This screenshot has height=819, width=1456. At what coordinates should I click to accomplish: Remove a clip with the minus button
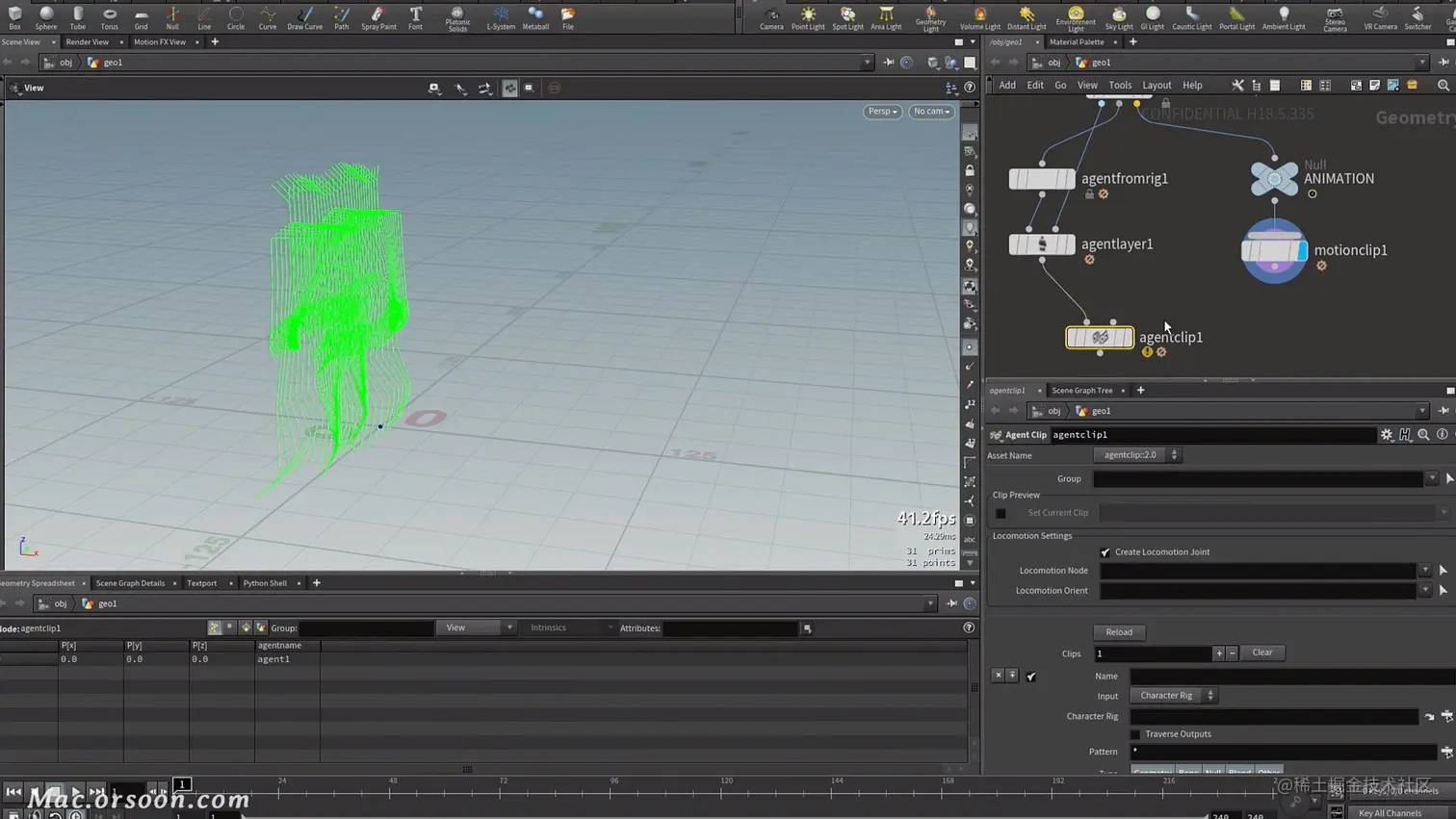pos(1232,654)
